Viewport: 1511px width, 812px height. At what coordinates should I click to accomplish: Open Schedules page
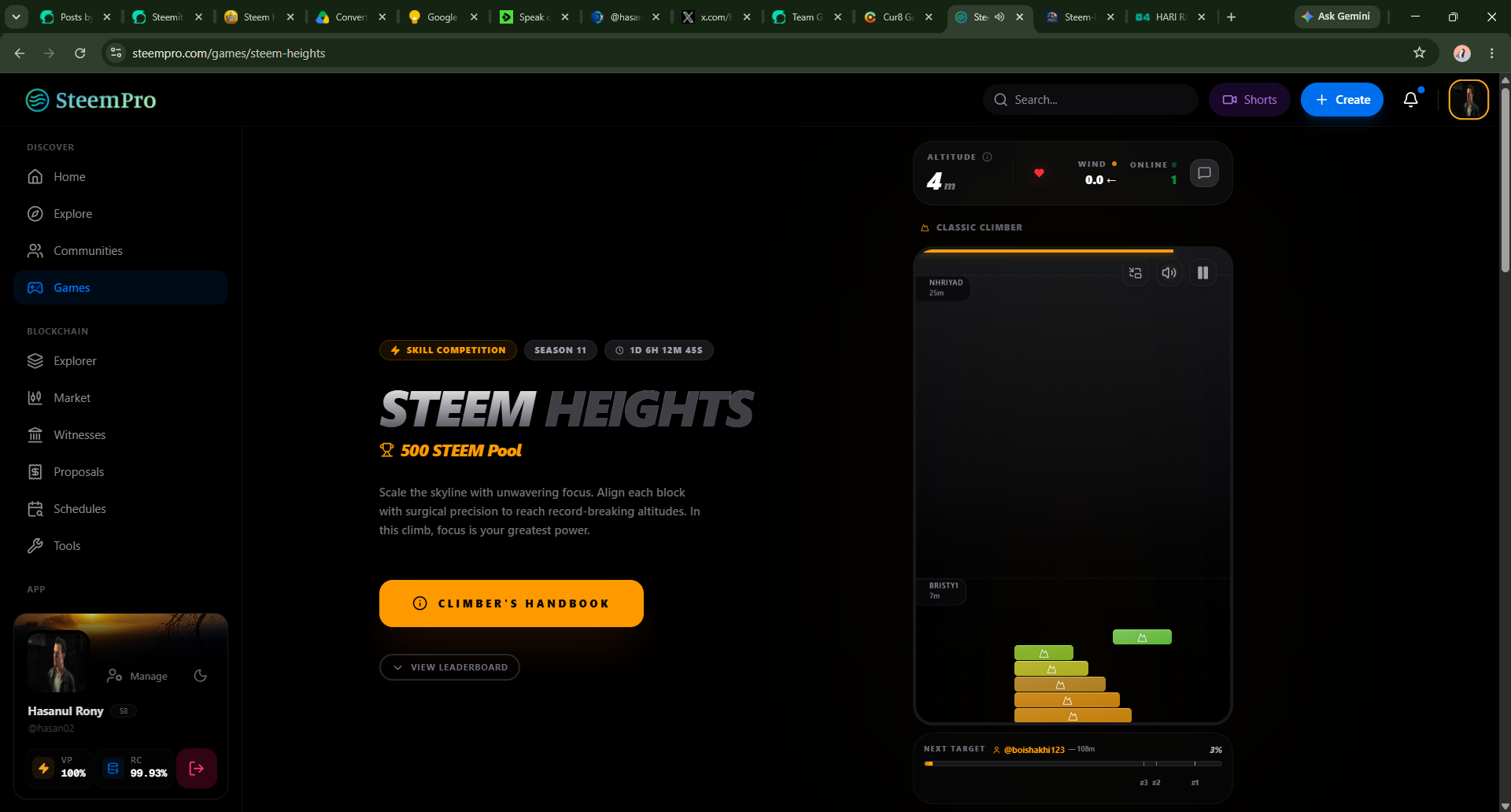pyautogui.click(x=120, y=509)
